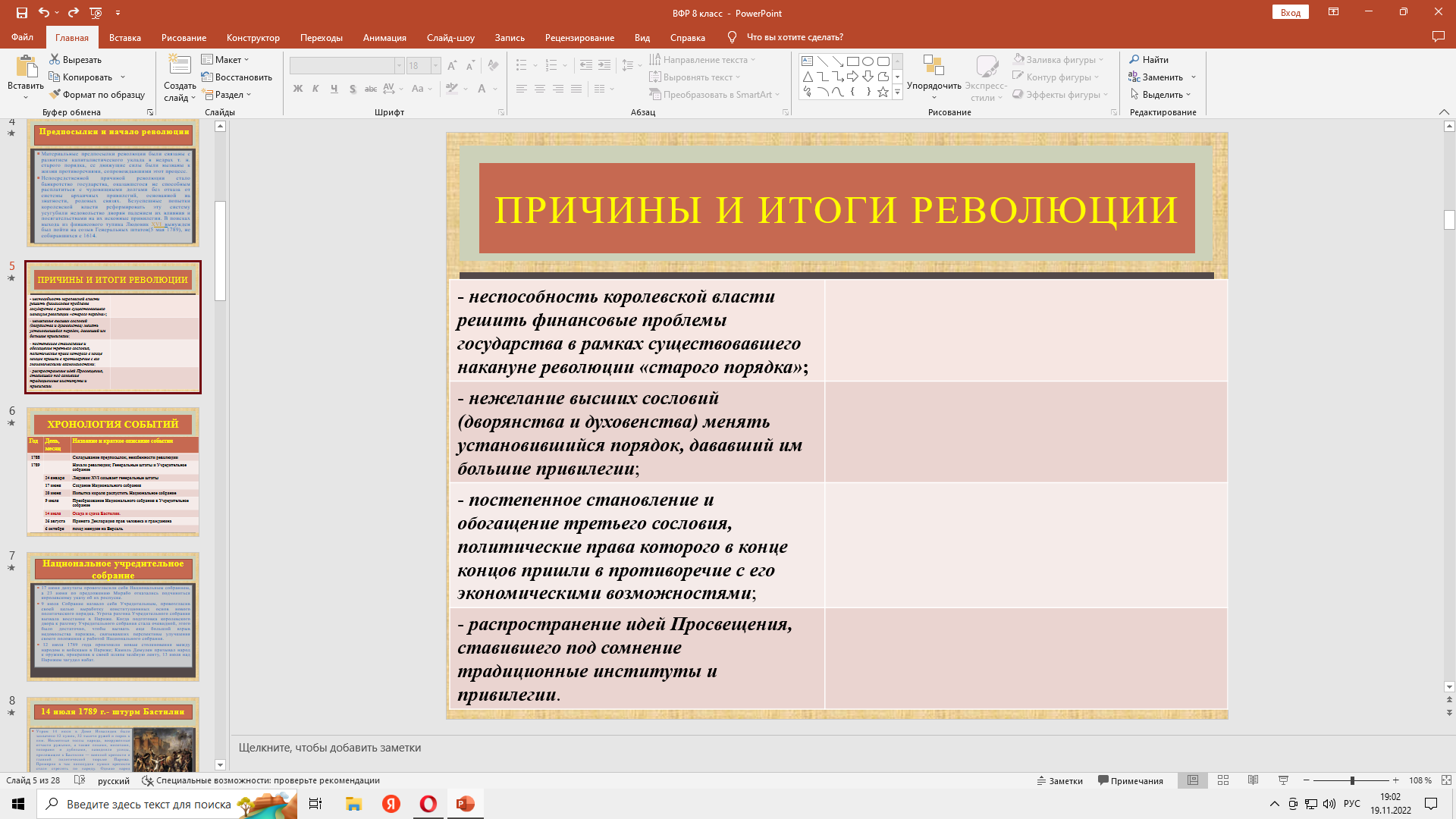
Task: Click the New Slide (Создать слайд) icon
Action: pos(180,65)
